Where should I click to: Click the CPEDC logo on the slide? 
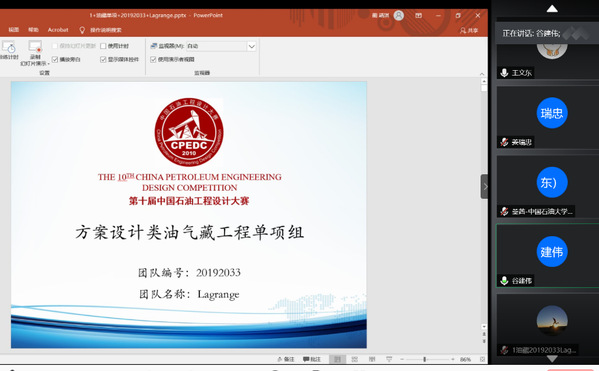pyautogui.click(x=189, y=132)
